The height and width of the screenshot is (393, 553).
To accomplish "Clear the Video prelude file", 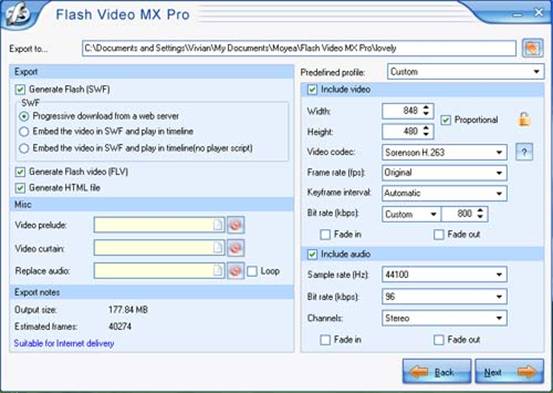I will [236, 225].
